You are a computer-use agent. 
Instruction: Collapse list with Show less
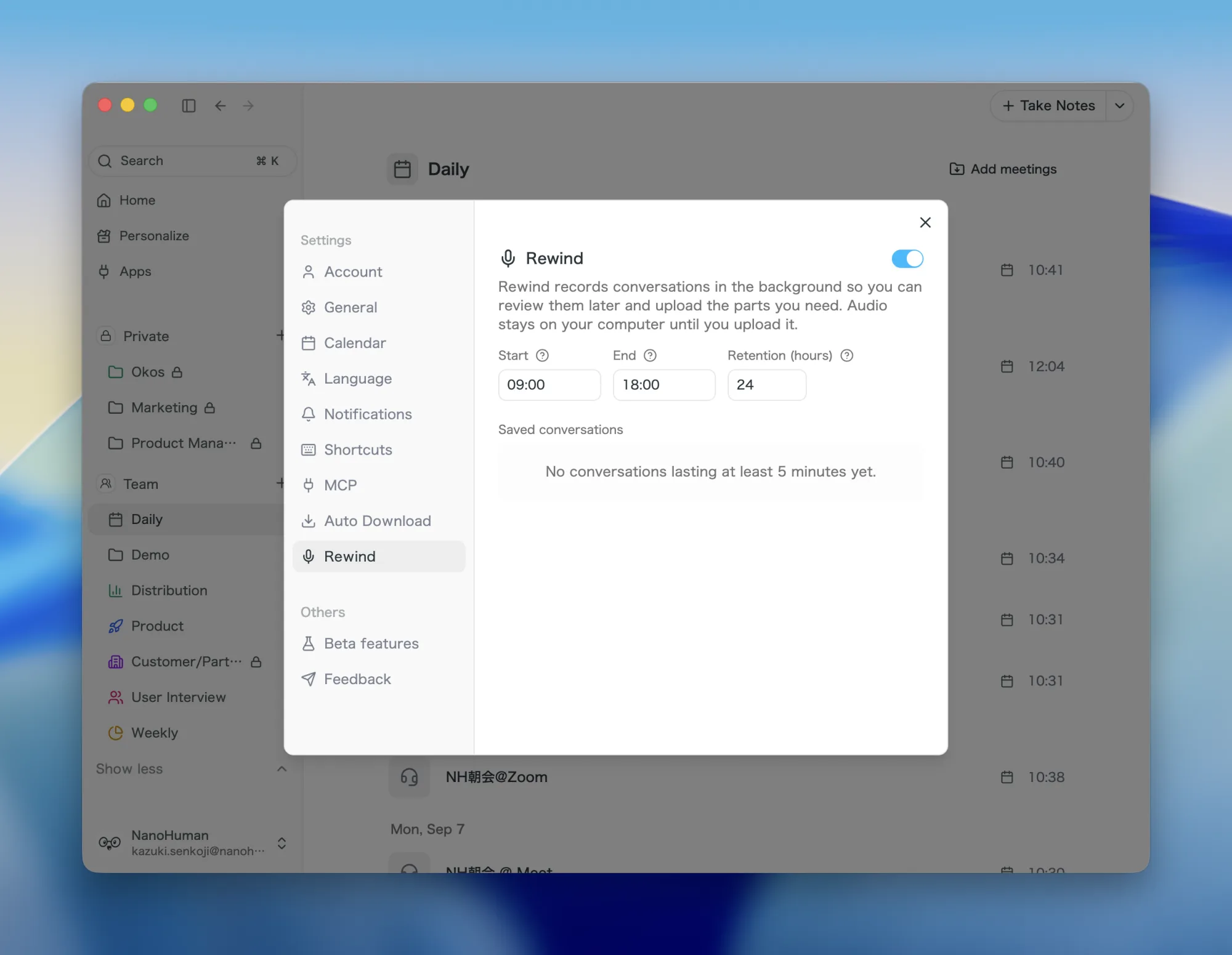191,769
